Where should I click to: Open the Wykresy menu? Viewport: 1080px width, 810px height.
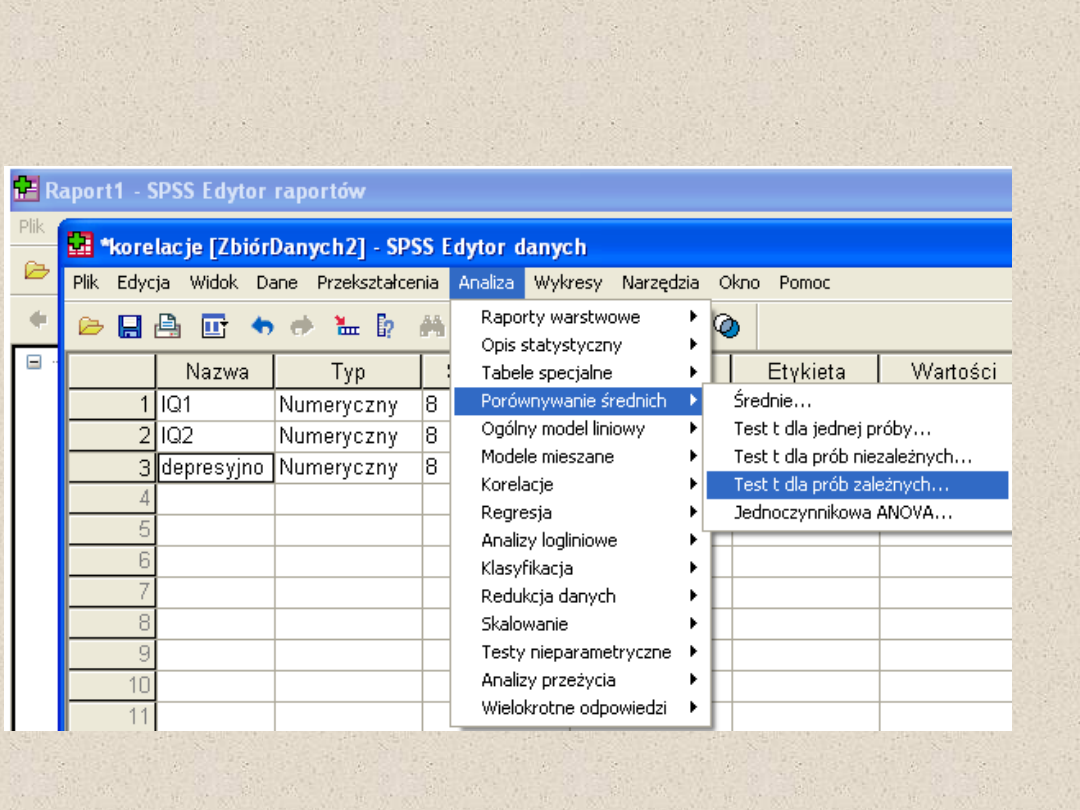(567, 283)
